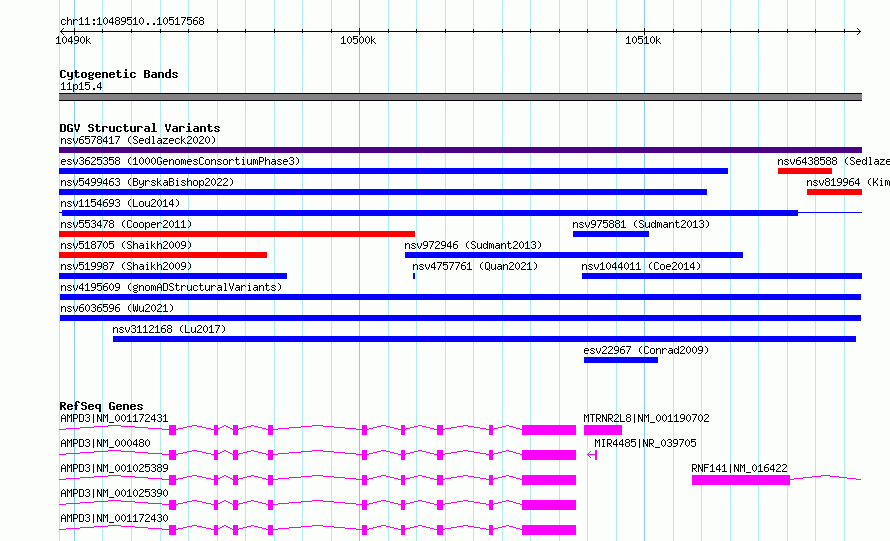The image size is (890, 541).
Task: Click the chr11:10489510..10517568 coordinate label
Action: (132, 22)
